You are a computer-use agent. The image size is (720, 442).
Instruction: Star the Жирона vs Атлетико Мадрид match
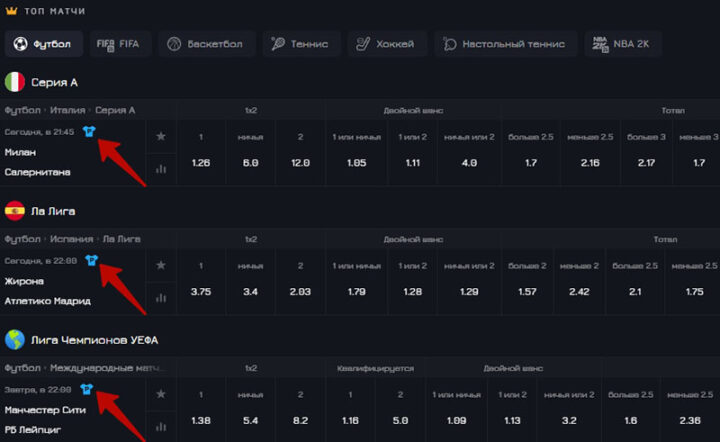(160, 265)
